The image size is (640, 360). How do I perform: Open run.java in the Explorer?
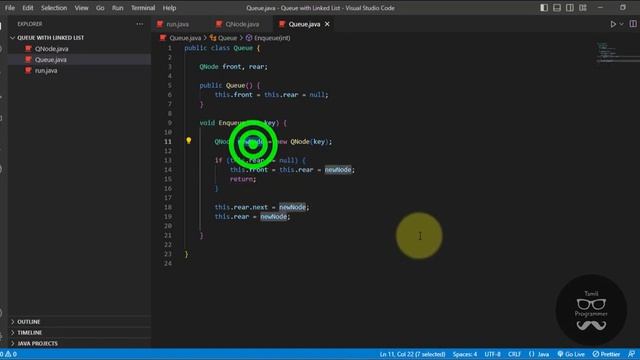point(46,71)
